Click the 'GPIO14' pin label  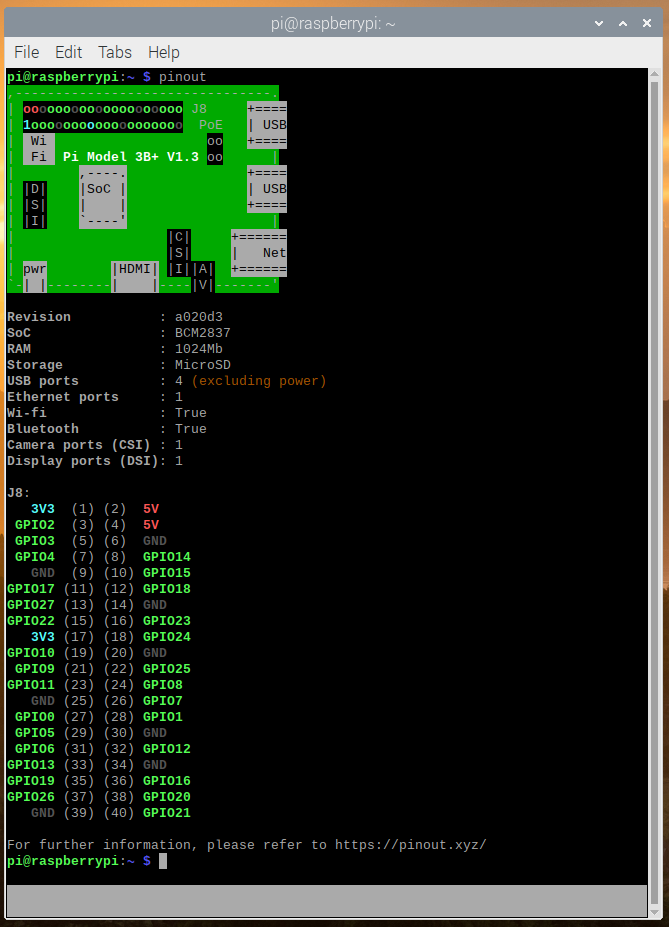(x=167, y=557)
